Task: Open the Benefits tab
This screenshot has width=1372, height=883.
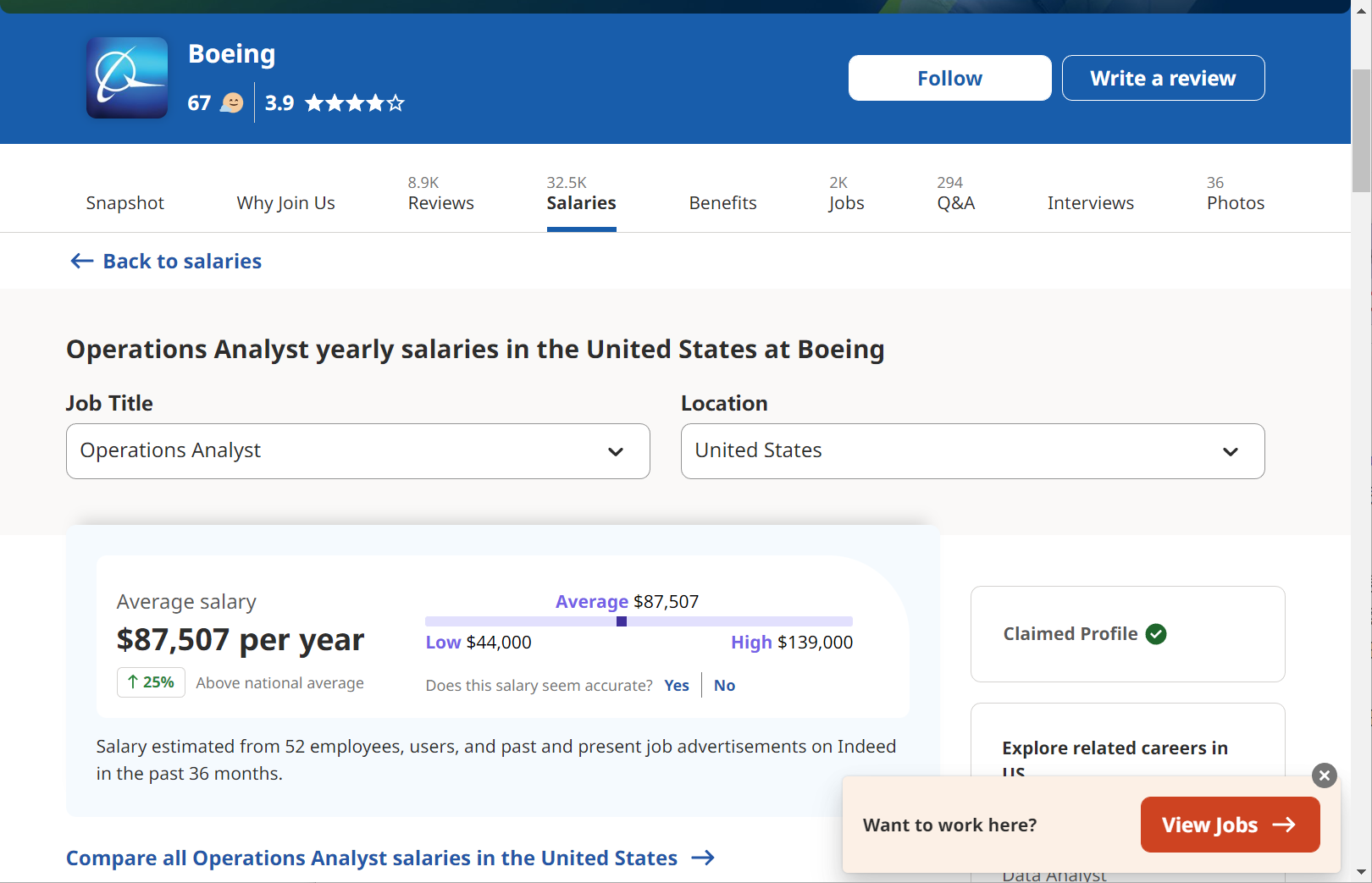Action: (723, 203)
